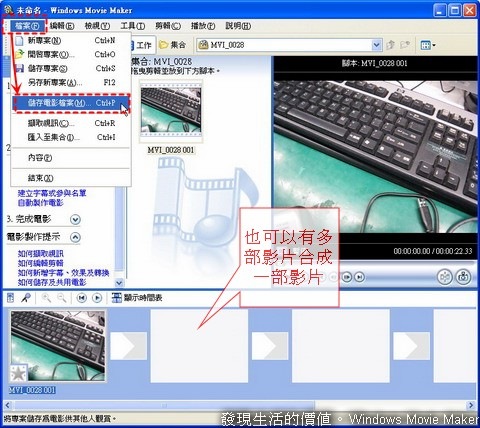The height and width of the screenshot is (428, 480).
Task: Choose 內容 (Properties) menu entry
Action: [x=71, y=158]
